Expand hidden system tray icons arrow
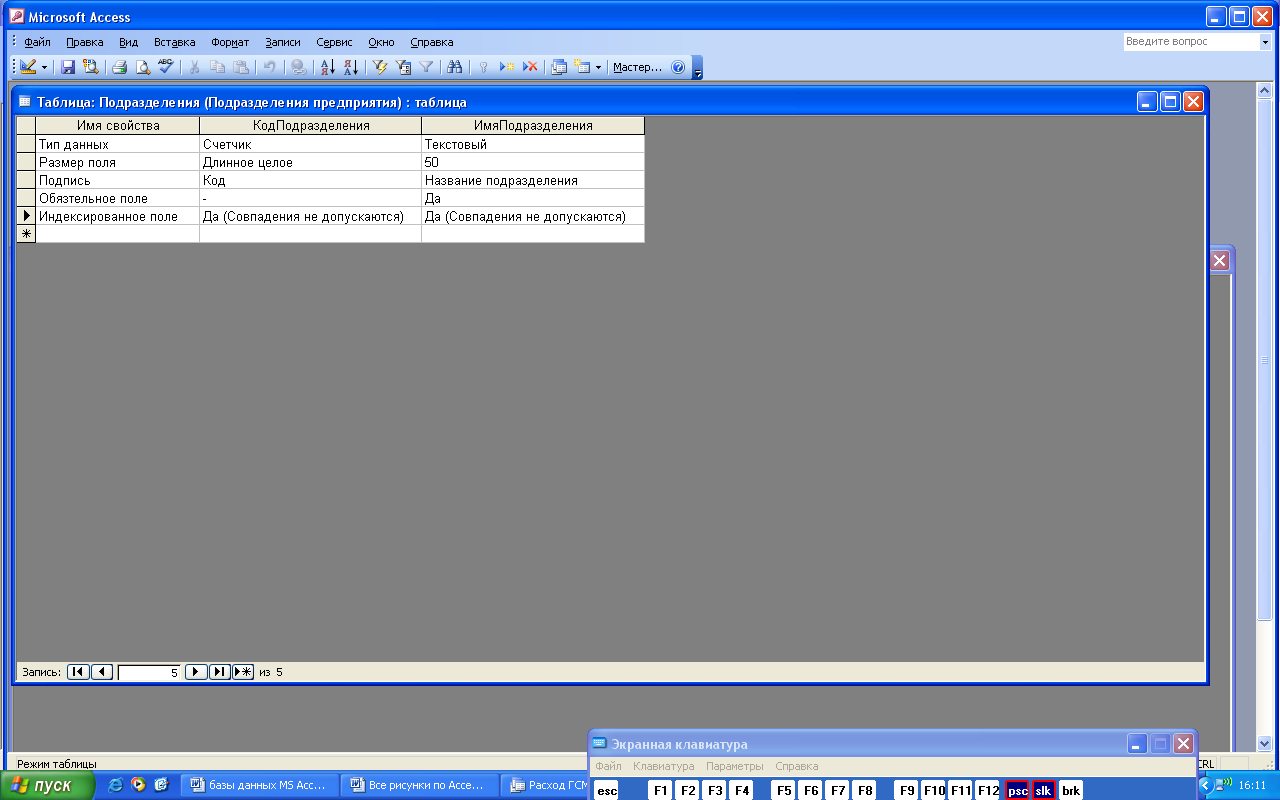 pos(1205,785)
